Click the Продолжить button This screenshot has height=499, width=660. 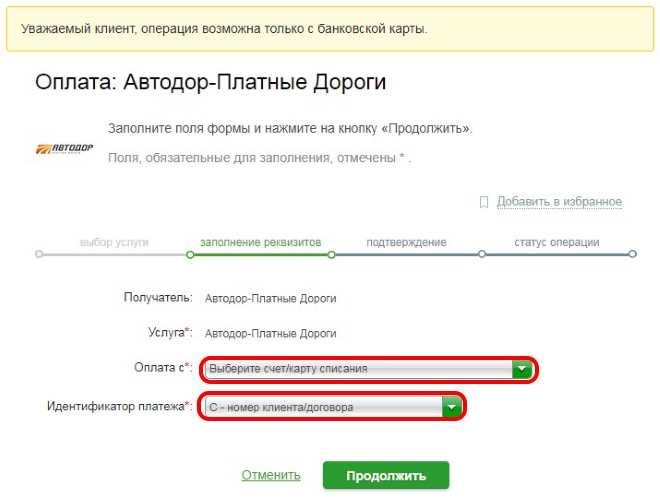coord(386,475)
